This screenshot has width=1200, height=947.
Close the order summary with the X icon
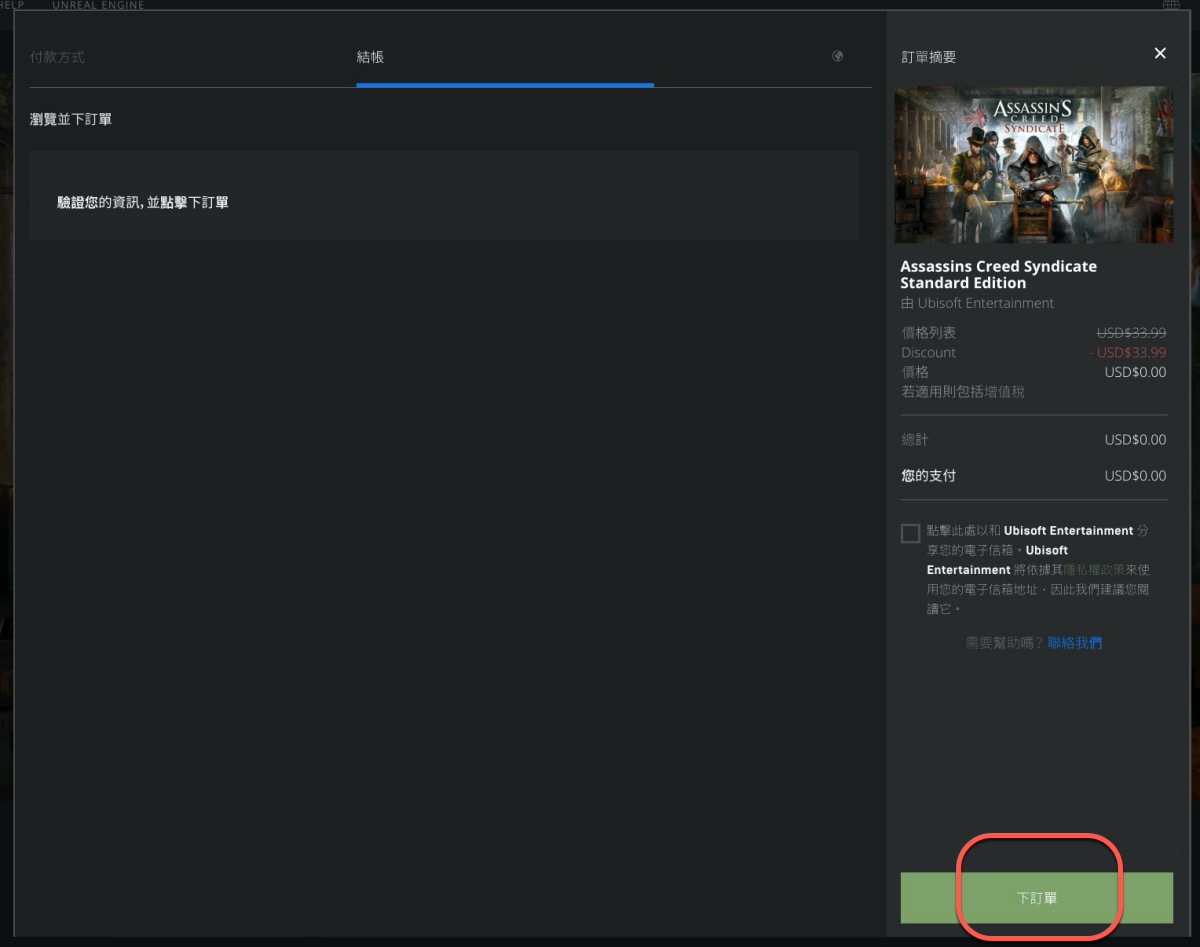pyautogui.click(x=1160, y=53)
